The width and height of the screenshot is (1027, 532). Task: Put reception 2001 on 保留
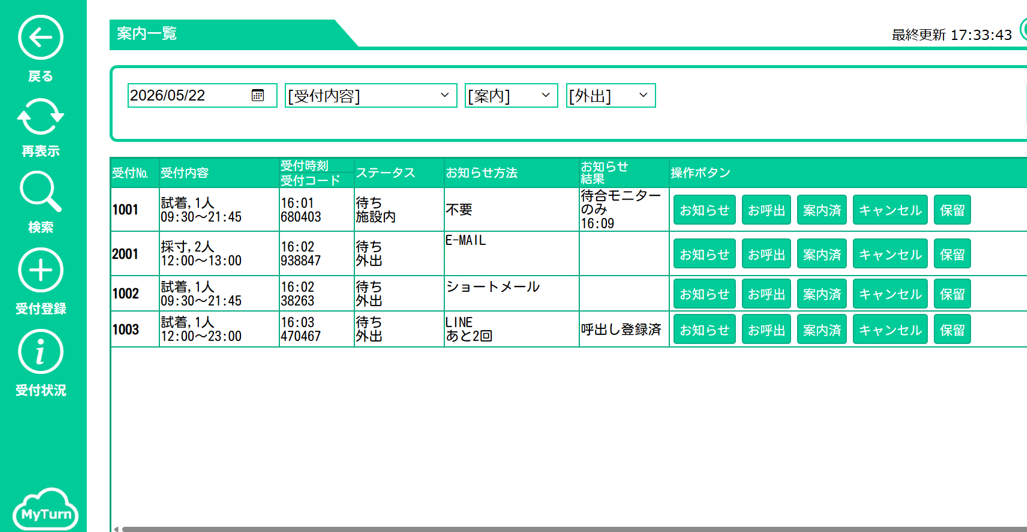click(952, 254)
